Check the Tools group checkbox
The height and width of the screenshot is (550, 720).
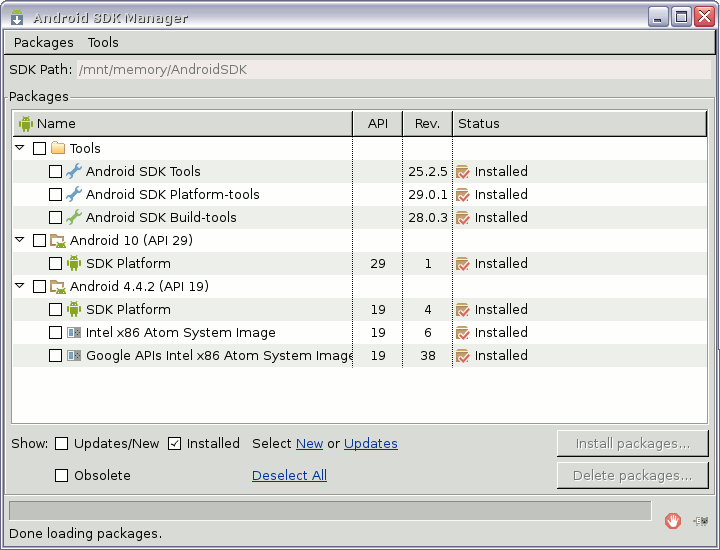click(39, 148)
